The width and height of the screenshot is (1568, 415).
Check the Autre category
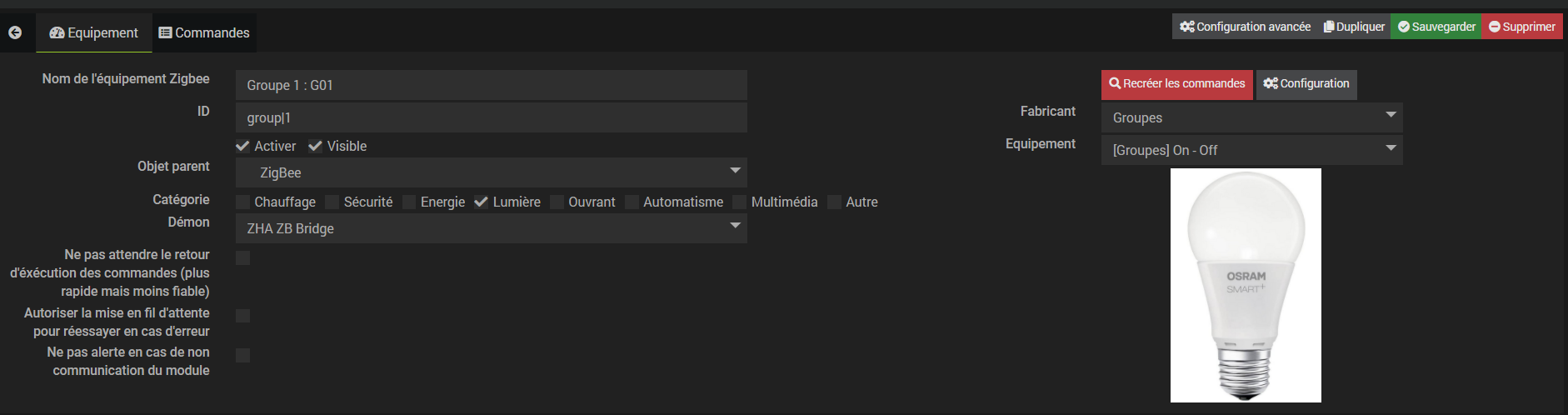(834, 202)
